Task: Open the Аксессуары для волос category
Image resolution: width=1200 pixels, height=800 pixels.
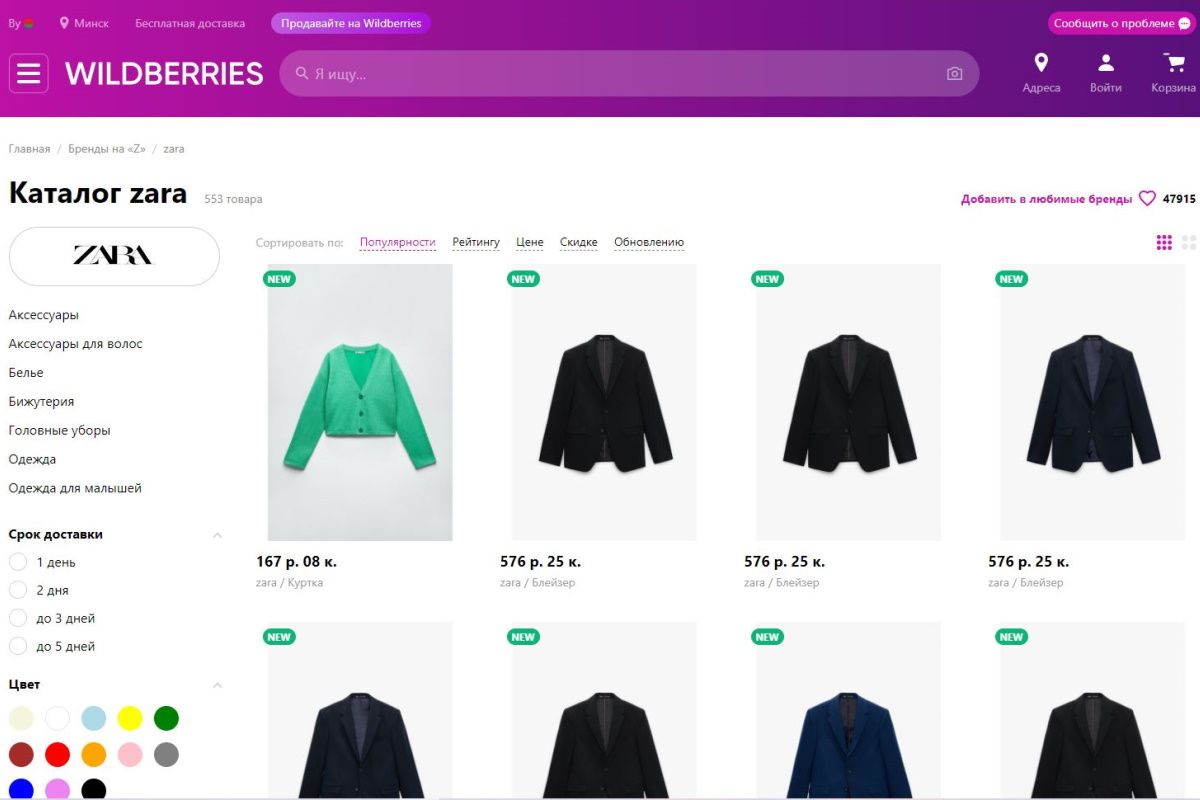Action: tap(76, 344)
